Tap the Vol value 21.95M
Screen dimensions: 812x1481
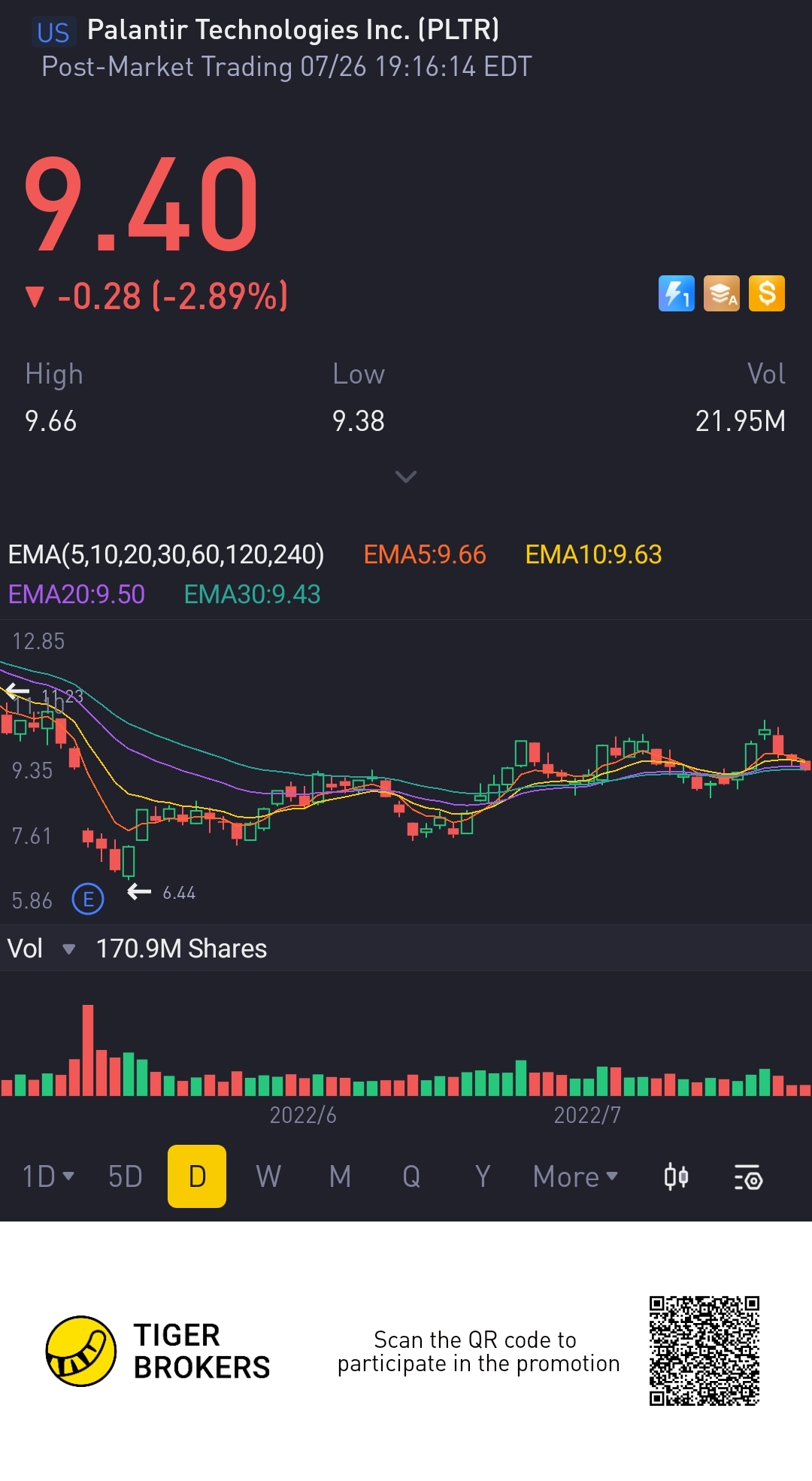point(741,421)
